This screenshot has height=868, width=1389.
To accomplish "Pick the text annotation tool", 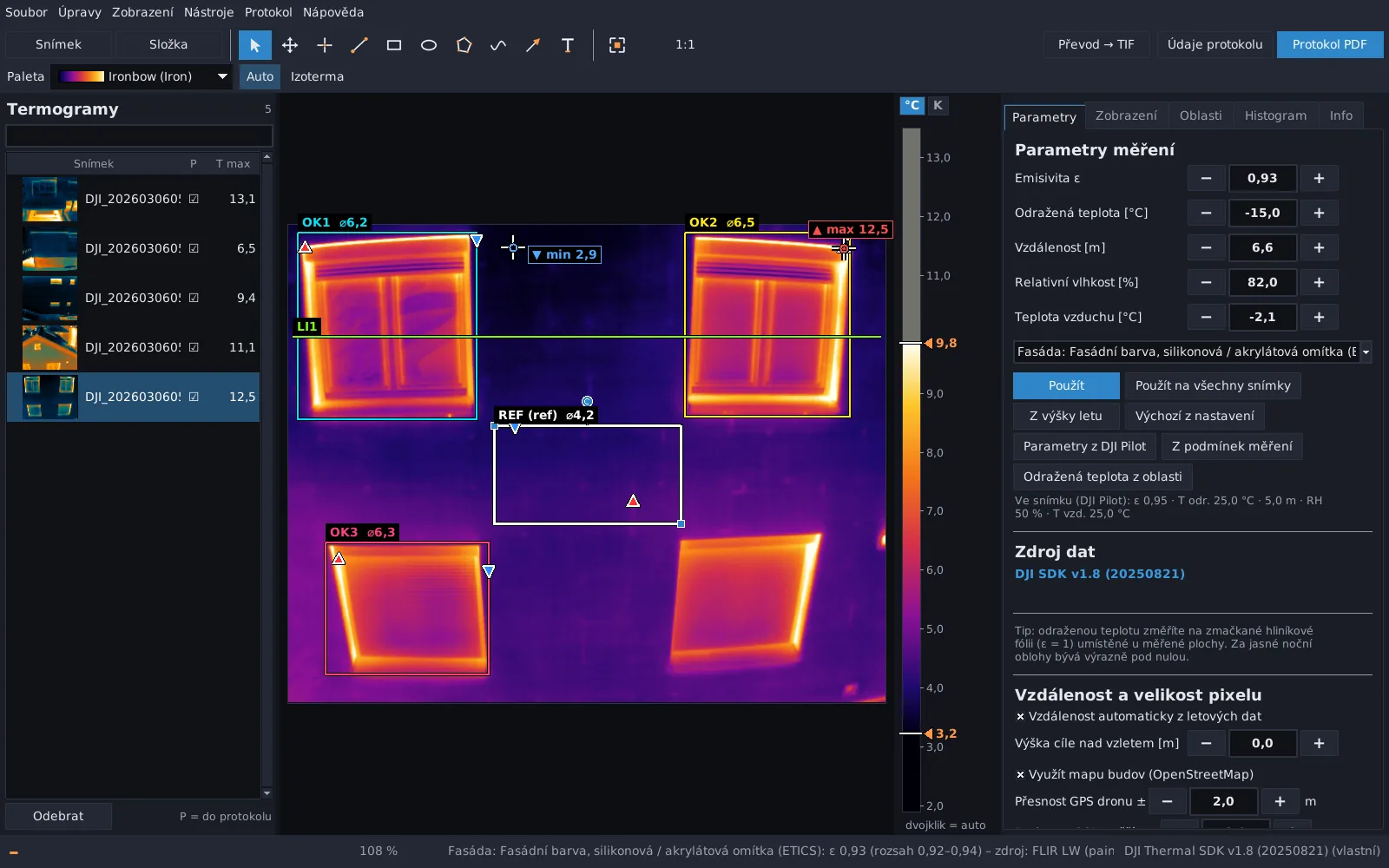I will coord(568,45).
